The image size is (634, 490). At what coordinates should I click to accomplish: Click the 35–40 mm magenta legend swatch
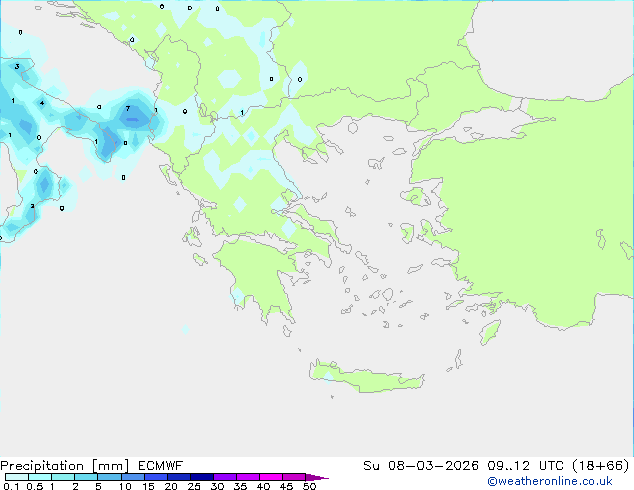coord(247,477)
